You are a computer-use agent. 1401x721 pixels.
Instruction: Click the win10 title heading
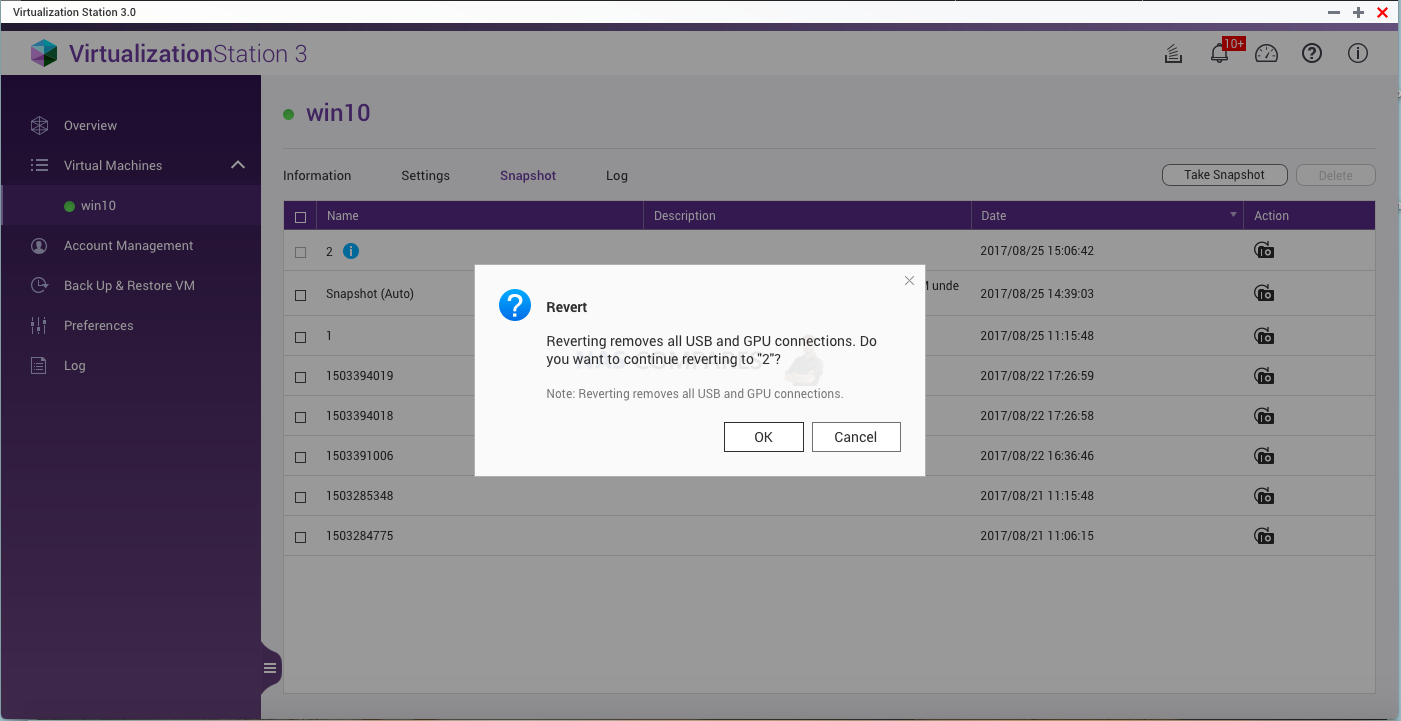pos(338,113)
